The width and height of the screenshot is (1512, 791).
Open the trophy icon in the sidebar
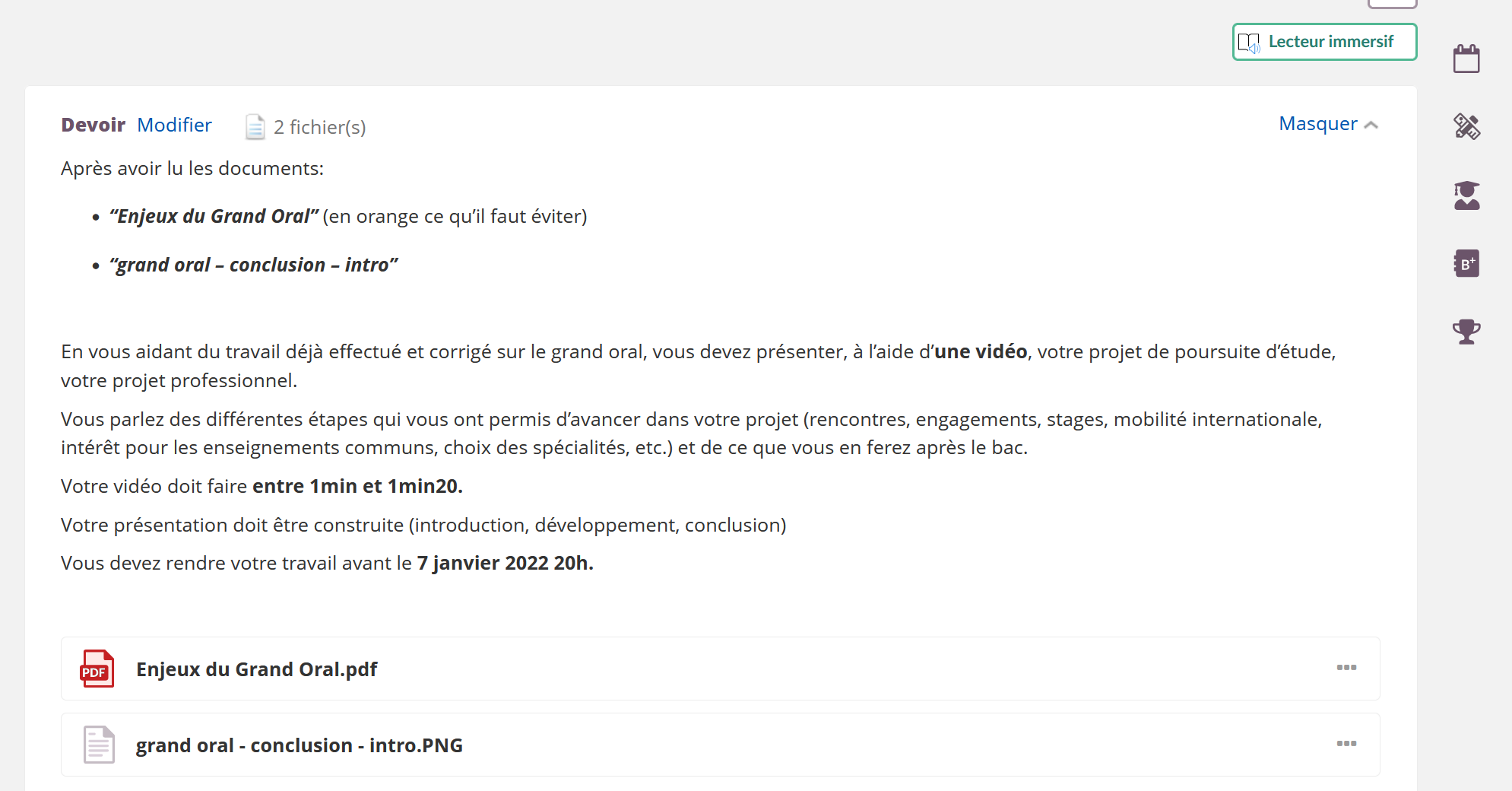1466,332
